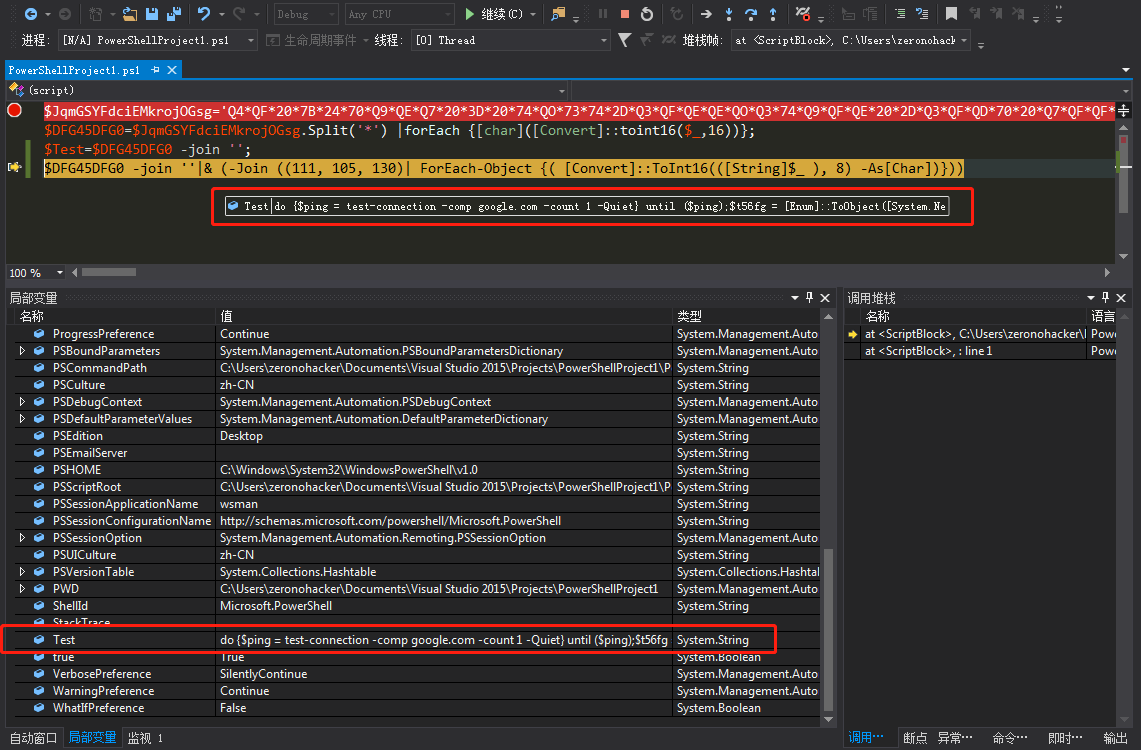Click the Save file icon
The height and width of the screenshot is (750, 1141).
152,14
